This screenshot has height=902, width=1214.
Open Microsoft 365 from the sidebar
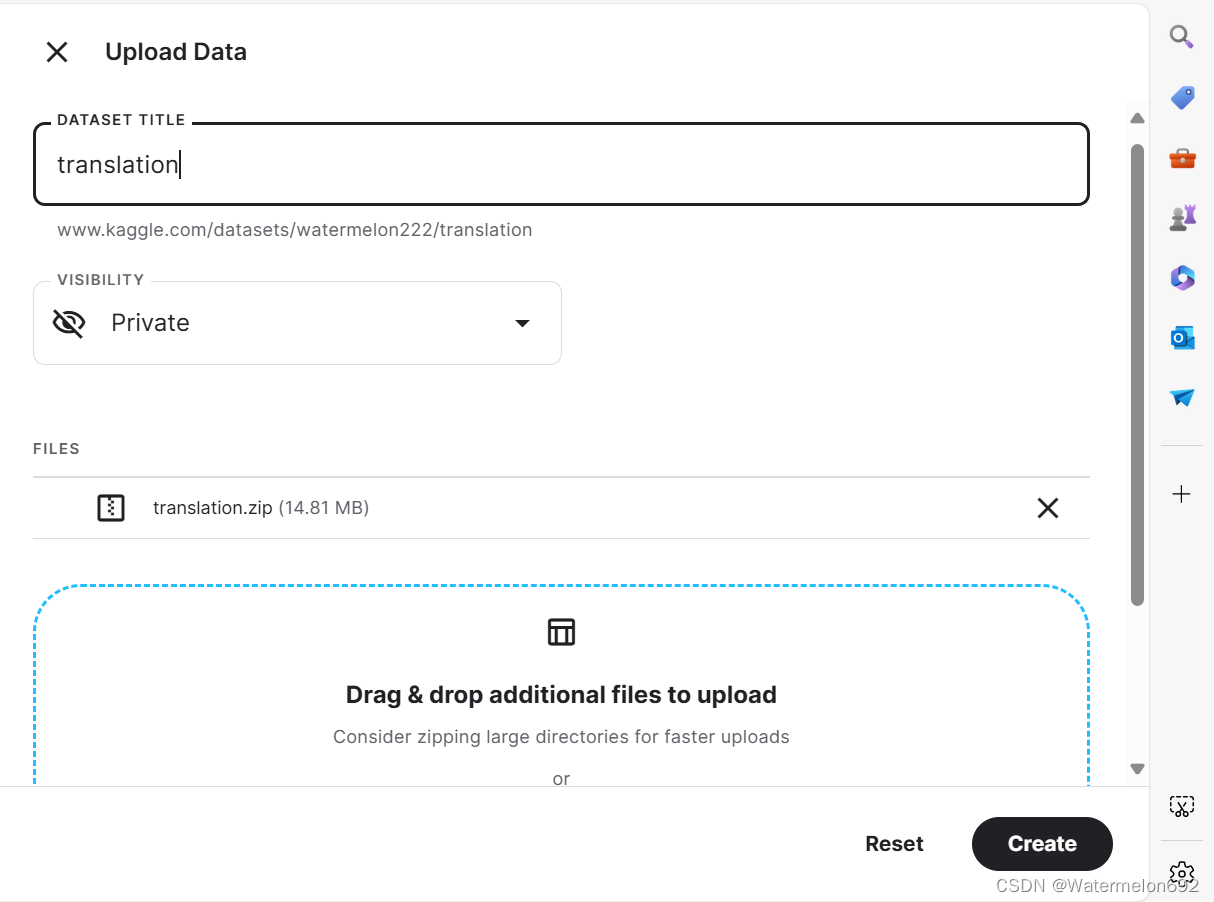(1182, 277)
